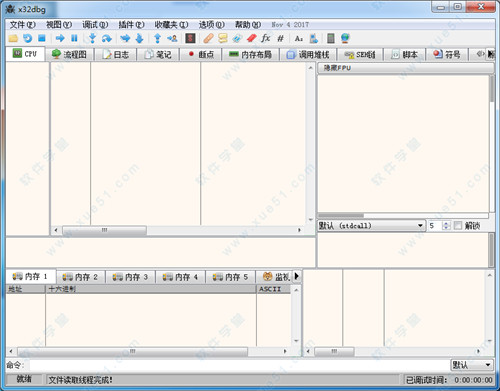Show more memory tabs with the arrow
This screenshot has width=500, height=391.
pos(296,276)
